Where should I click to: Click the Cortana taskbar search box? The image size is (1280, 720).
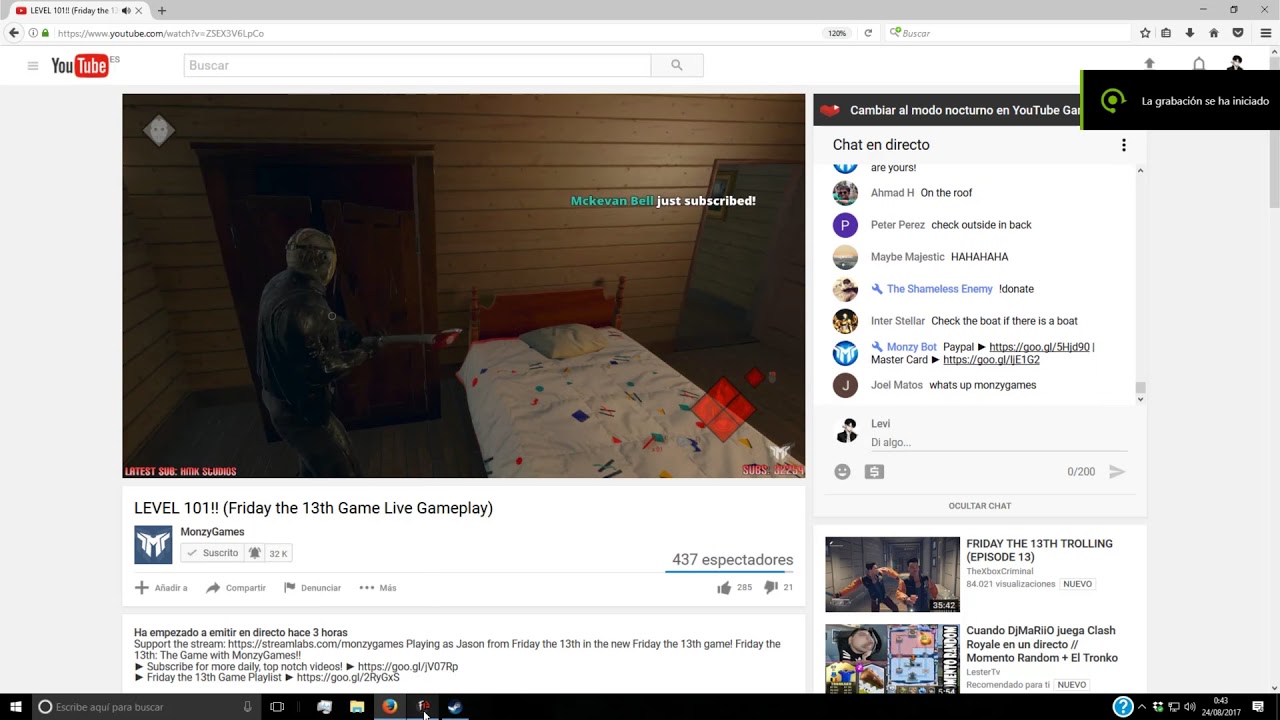[x=146, y=707]
